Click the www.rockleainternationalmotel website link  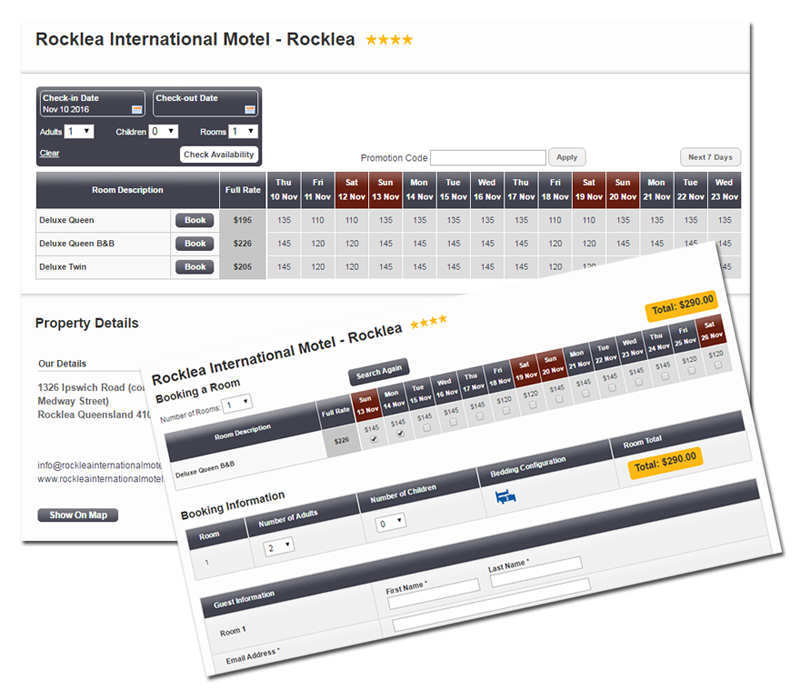point(101,479)
